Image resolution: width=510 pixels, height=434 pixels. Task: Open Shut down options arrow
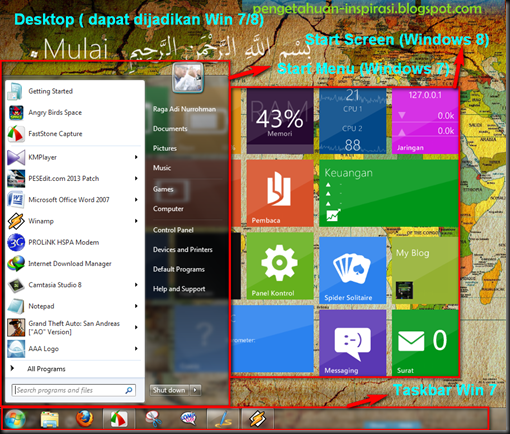[x=196, y=390]
